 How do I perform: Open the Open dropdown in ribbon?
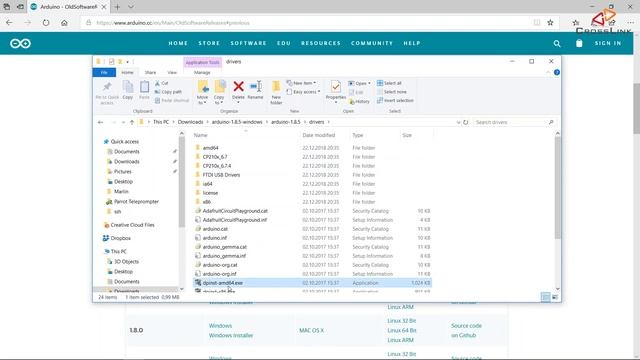tap(360, 83)
